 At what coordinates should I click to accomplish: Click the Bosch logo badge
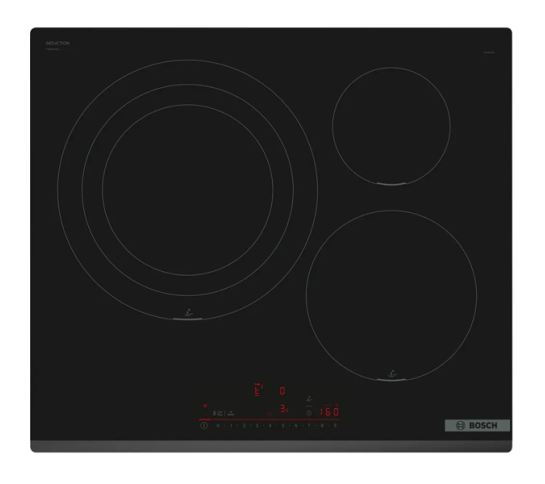[x=477, y=425]
